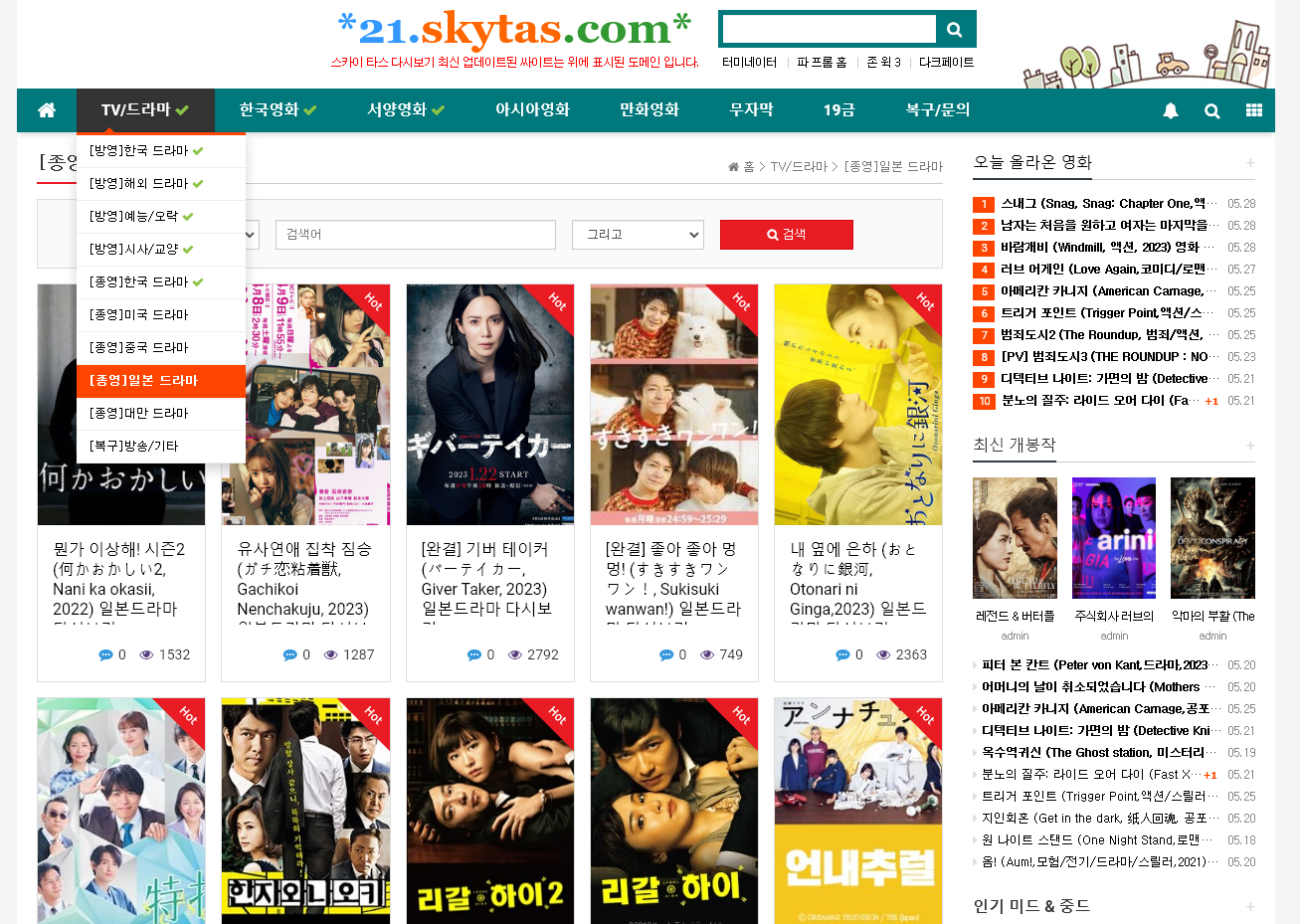
Task: Click the notification bell icon
Action: [x=1171, y=110]
